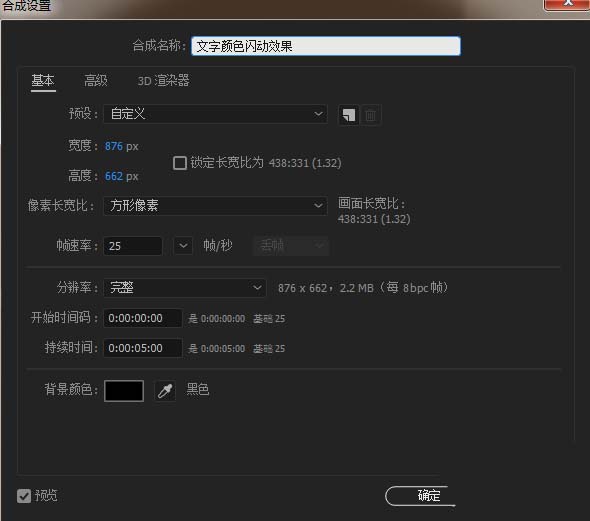Close the composition settings dialog
590x521 pixels.
click(x=567, y=4)
